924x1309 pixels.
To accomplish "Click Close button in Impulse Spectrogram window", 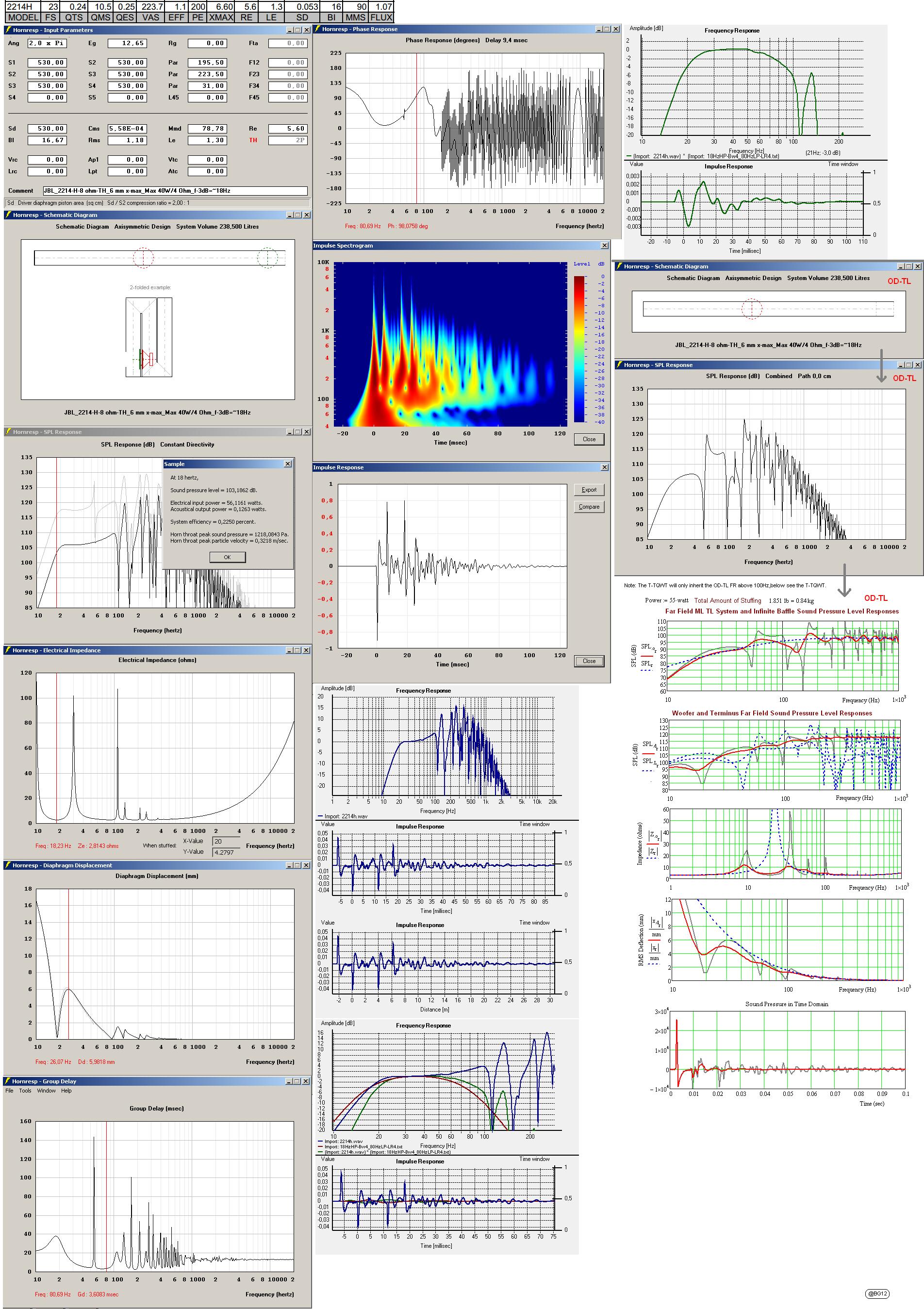I will point(589,439).
